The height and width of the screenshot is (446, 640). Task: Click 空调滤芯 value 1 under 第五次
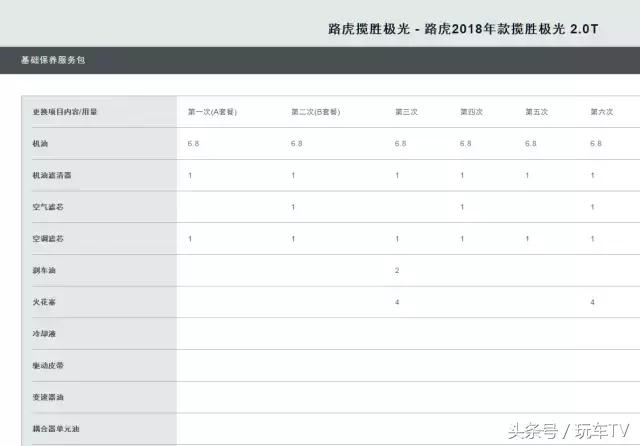point(527,239)
